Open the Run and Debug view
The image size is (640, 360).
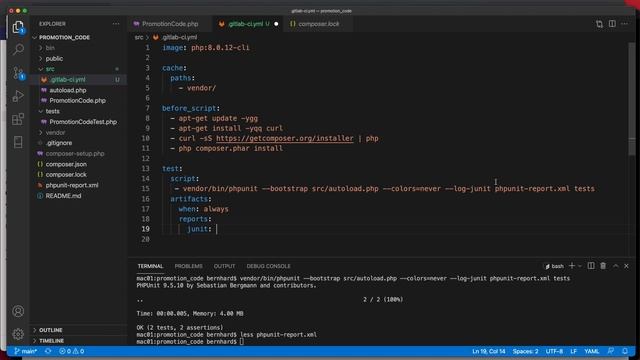point(18,96)
